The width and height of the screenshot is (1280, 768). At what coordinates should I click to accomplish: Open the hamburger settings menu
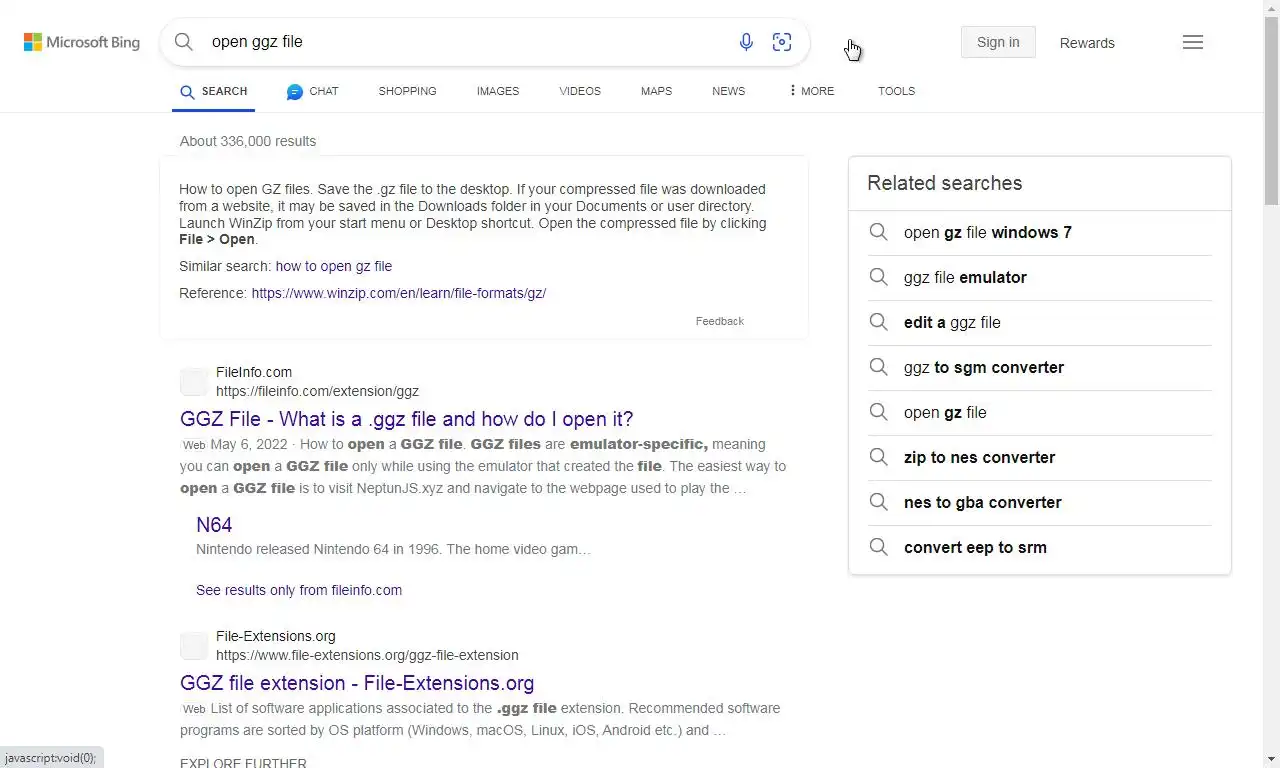tap(1192, 42)
